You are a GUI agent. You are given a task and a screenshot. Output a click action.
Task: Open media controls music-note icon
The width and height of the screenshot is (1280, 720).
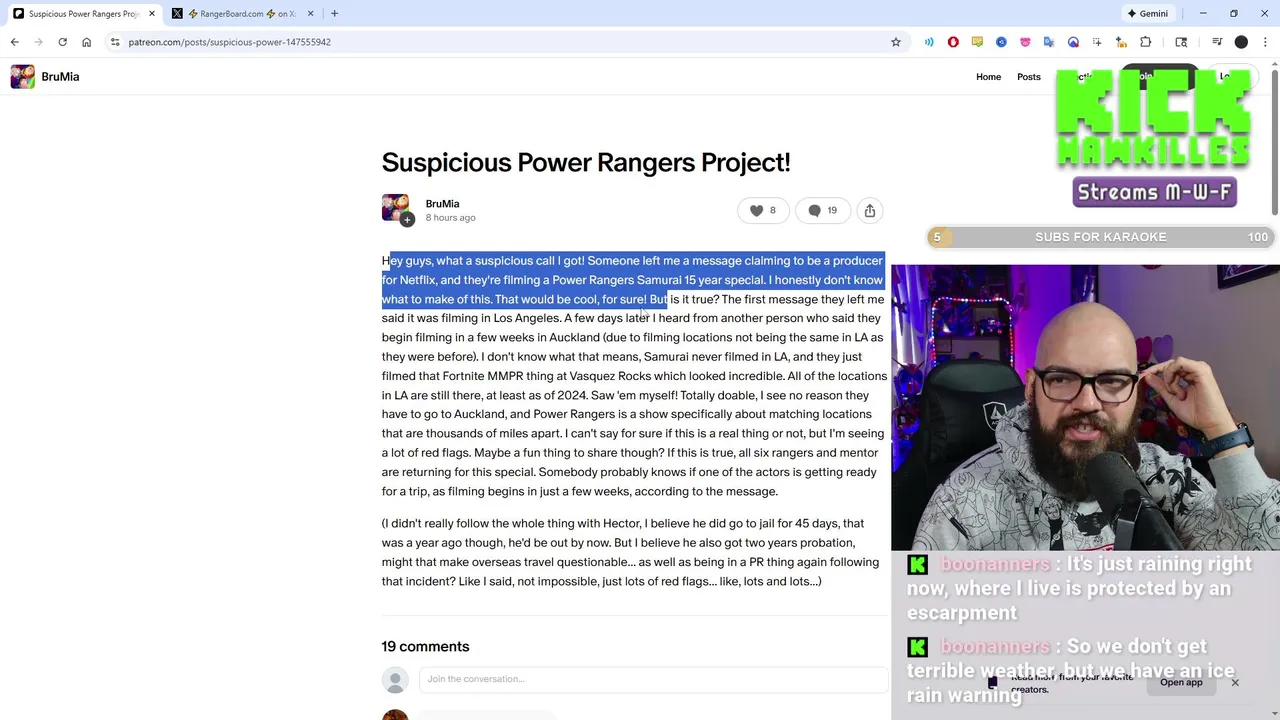click(x=1217, y=42)
